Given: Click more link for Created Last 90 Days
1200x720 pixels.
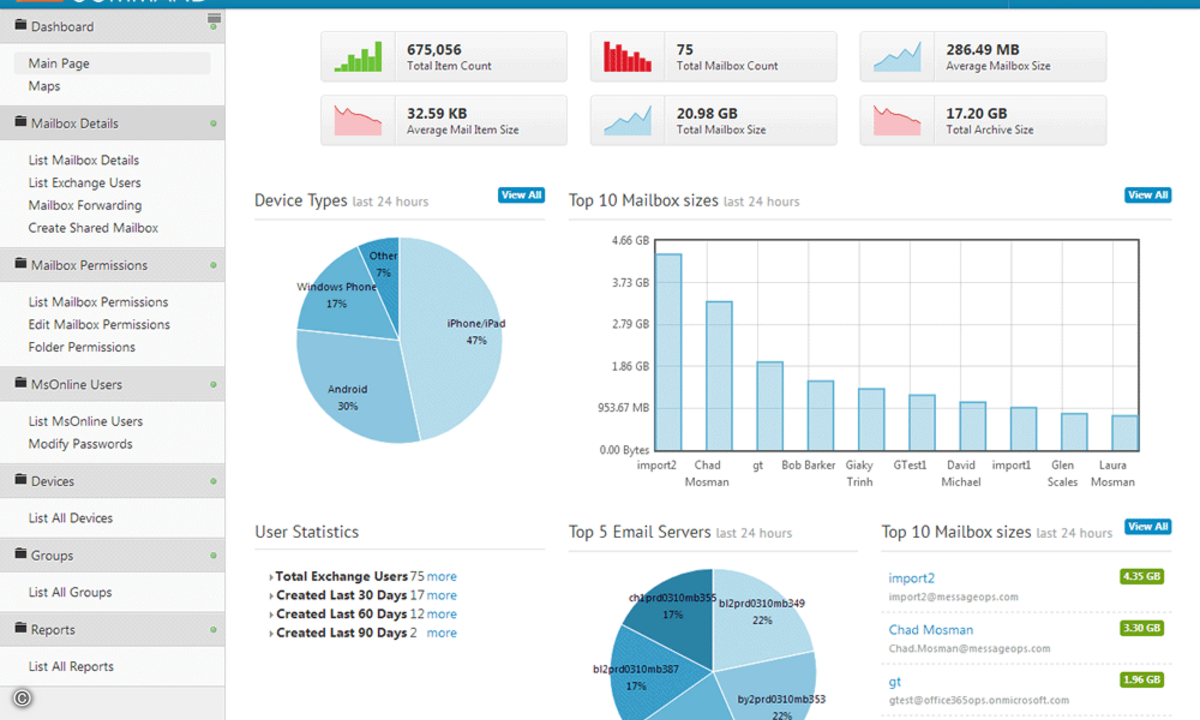Looking at the screenshot, I should [x=442, y=633].
